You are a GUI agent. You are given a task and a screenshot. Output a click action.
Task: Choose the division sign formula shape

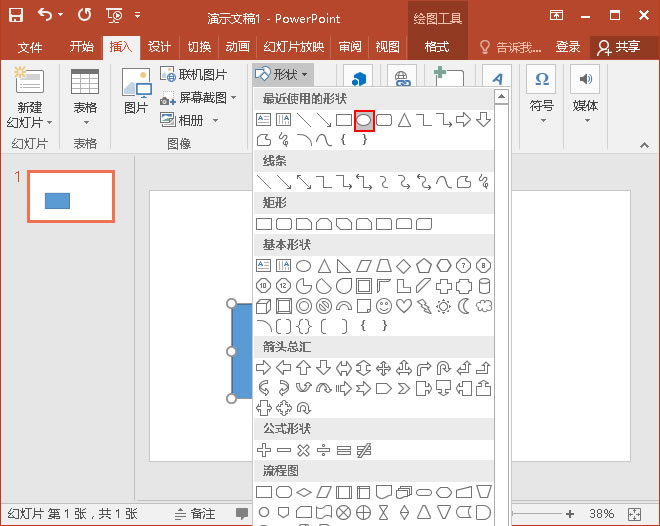click(324, 450)
